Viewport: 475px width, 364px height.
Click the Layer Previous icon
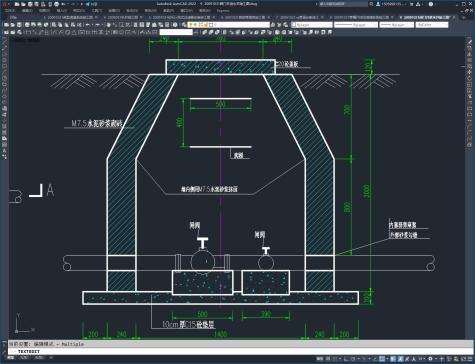pos(279,25)
